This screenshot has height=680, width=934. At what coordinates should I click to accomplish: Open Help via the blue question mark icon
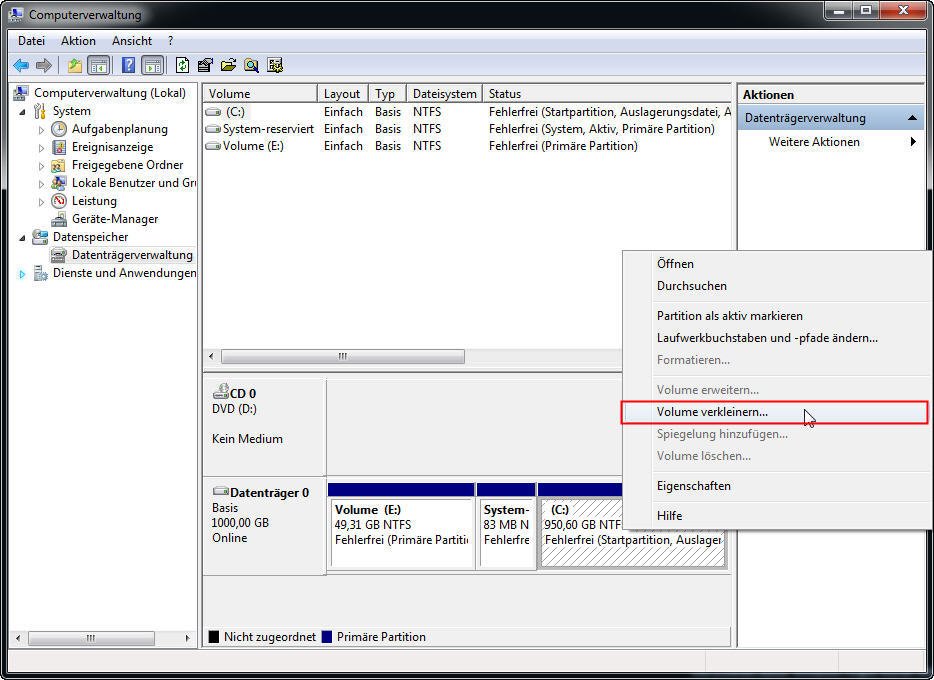[x=128, y=65]
